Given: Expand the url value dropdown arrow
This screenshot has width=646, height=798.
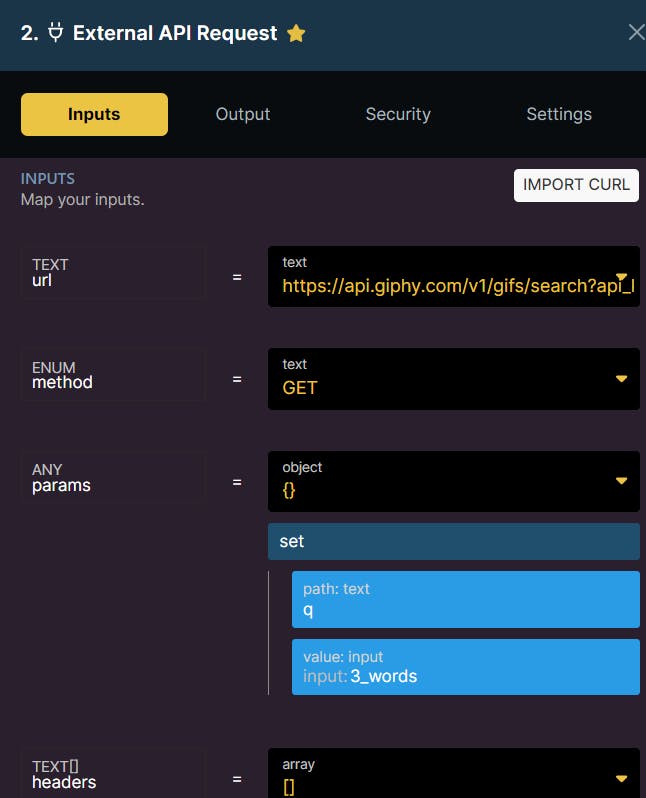Looking at the screenshot, I should coord(621,277).
